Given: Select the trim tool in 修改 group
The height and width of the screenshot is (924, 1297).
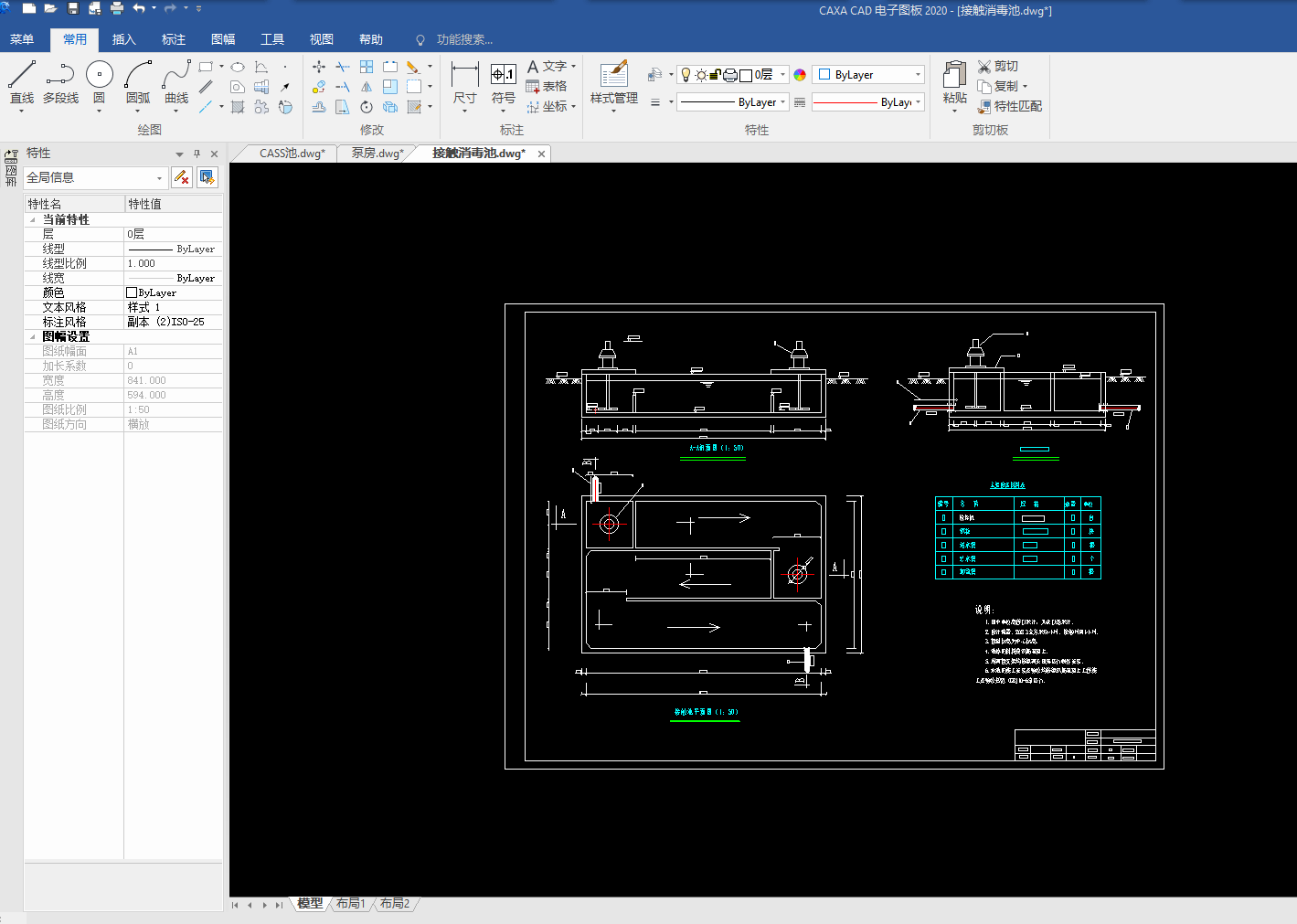Looking at the screenshot, I should coord(343,67).
